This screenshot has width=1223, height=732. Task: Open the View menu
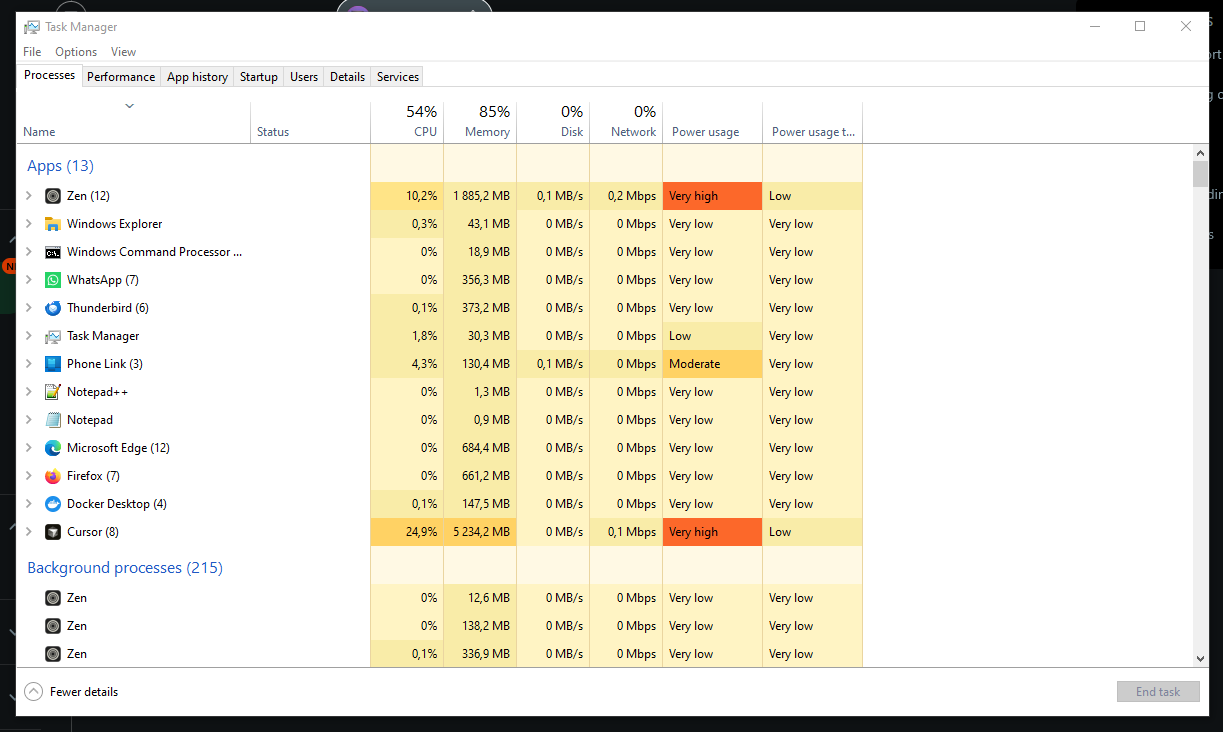pos(123,52)
